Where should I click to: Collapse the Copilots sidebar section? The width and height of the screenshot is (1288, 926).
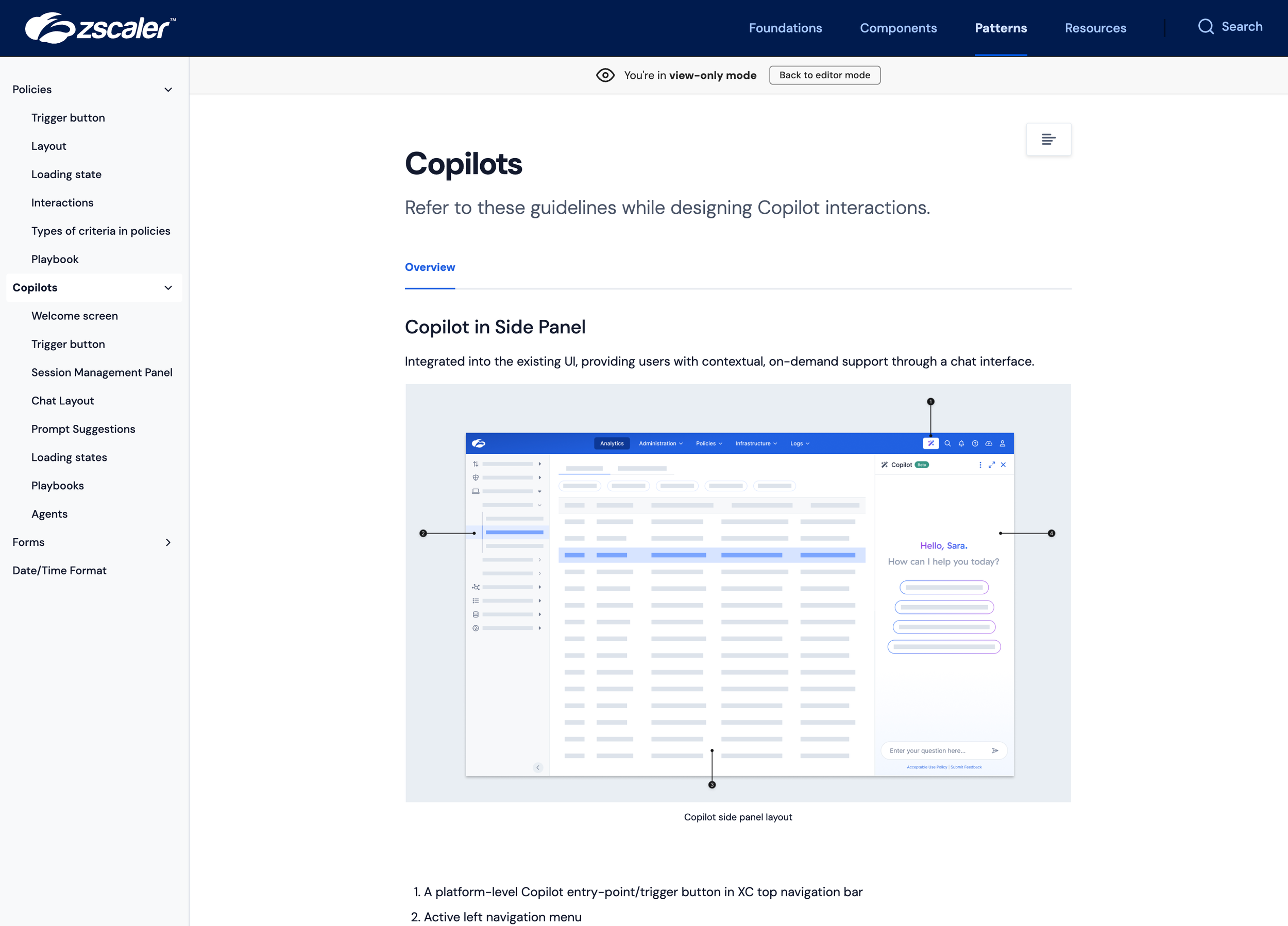tap(168, 288)
